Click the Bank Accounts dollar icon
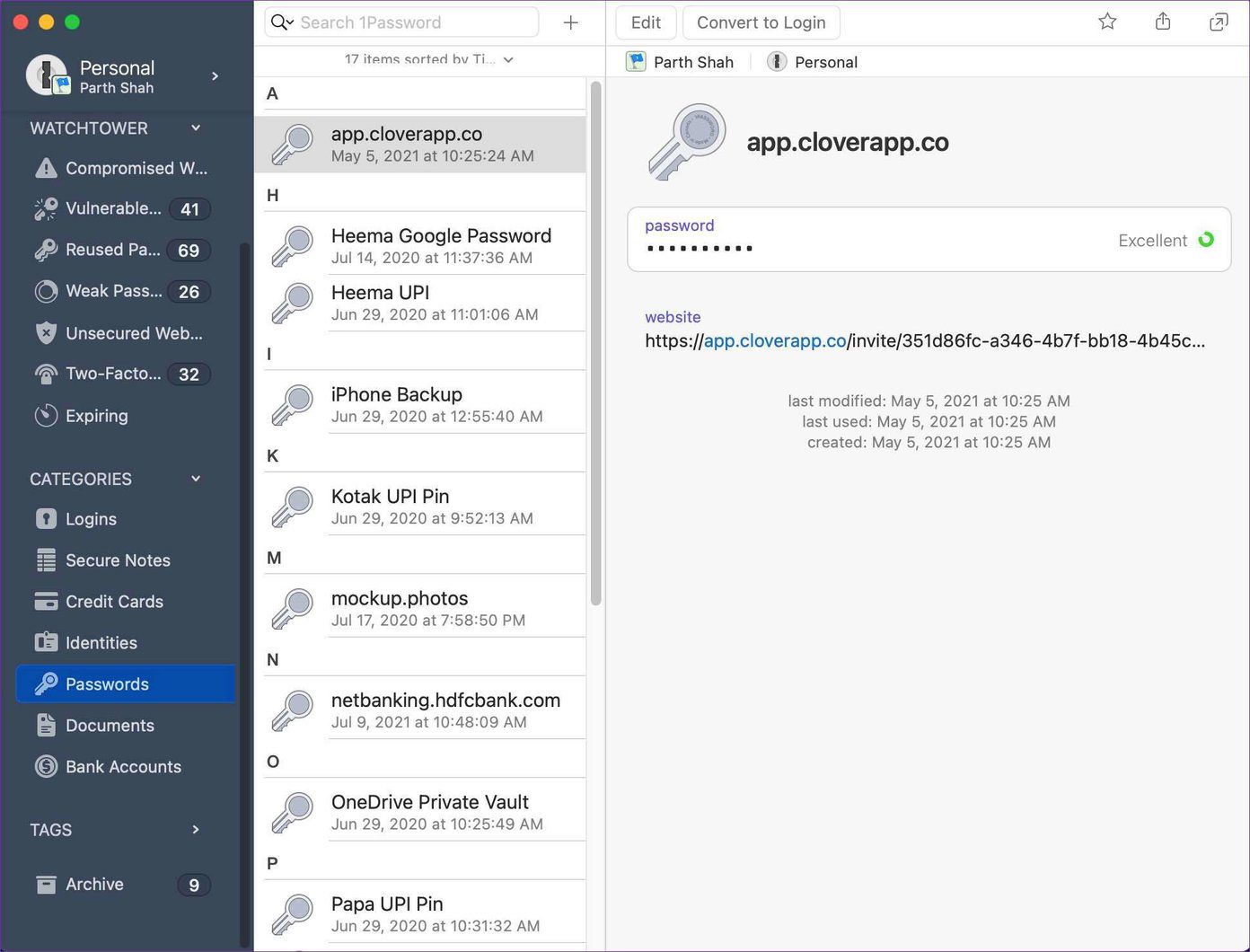Viewport: 1250px width, 952px height. [x=46, y=766]
